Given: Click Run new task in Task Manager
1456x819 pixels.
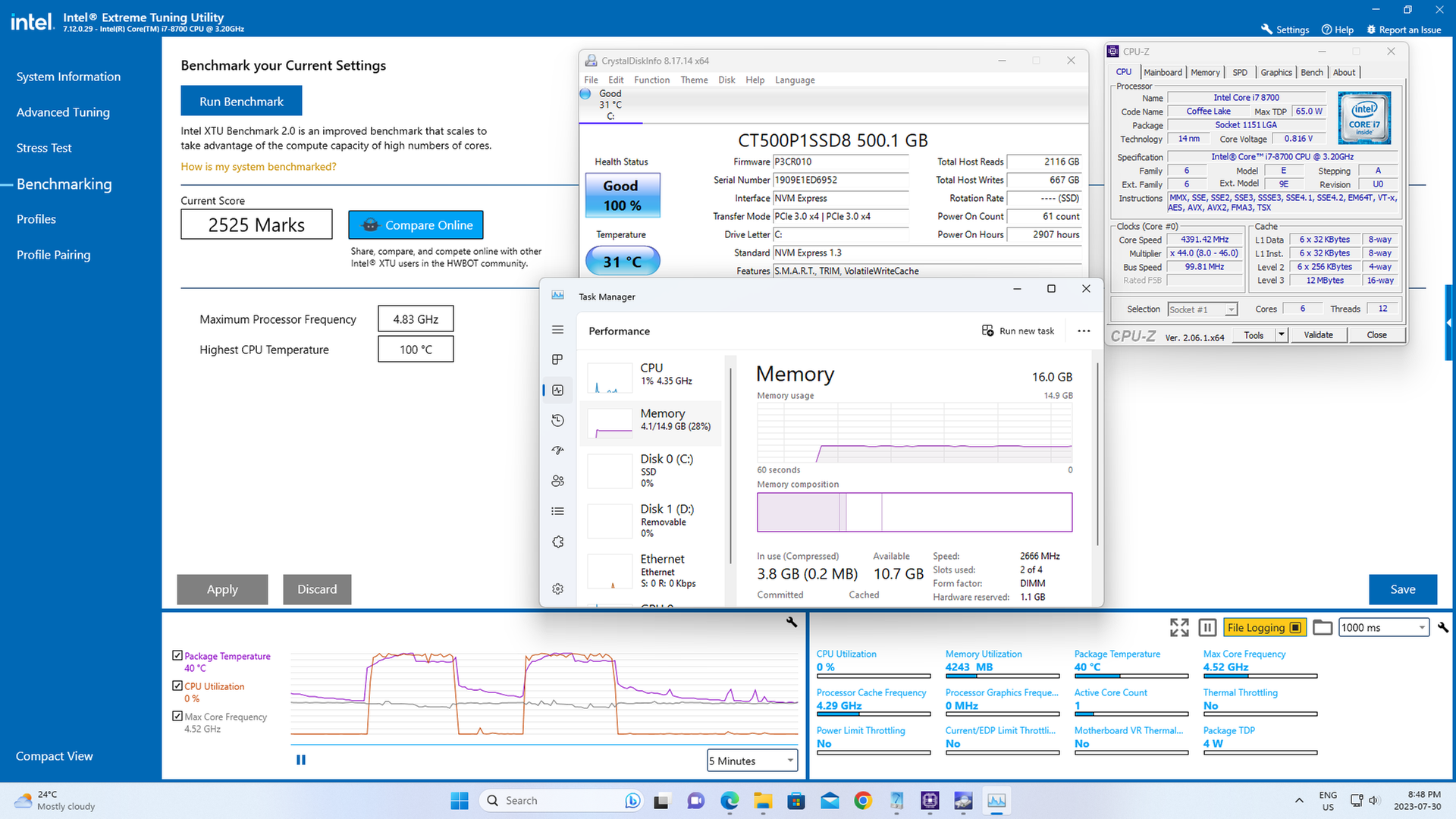Looking at the screenshot, I should 1018,331.
